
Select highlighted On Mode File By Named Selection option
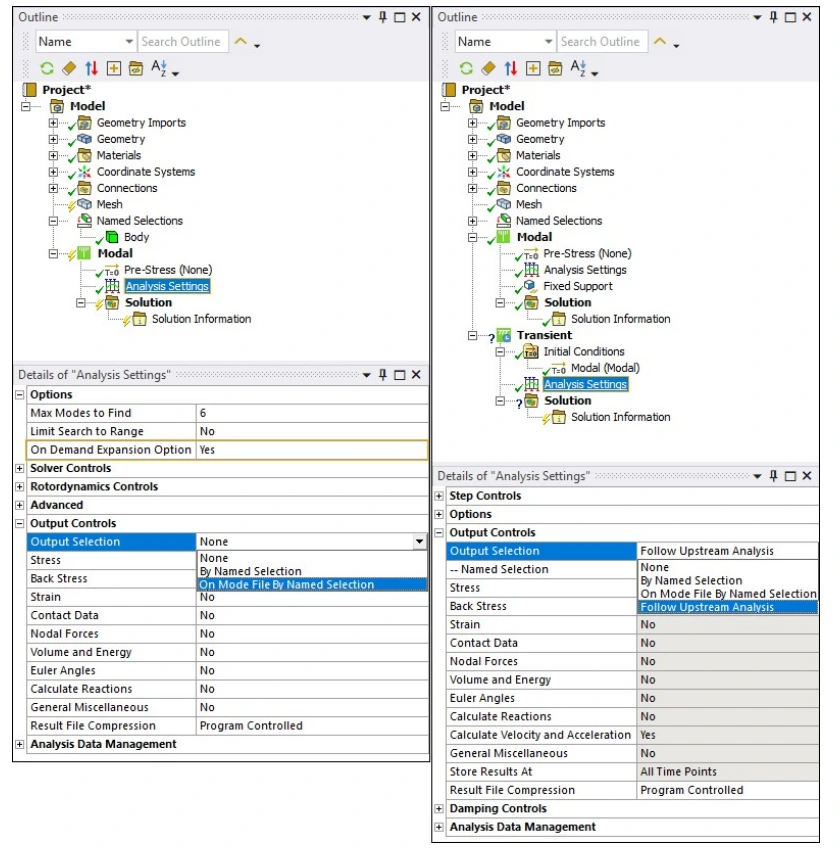(x=286, y=585)
